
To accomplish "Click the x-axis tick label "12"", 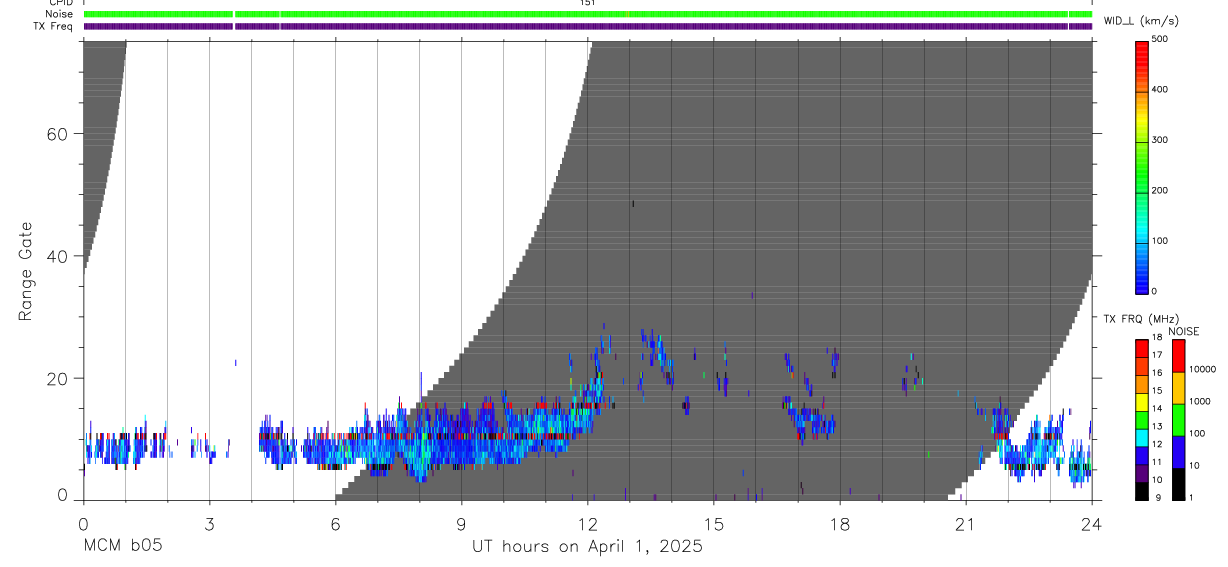I will pos(588,523).
